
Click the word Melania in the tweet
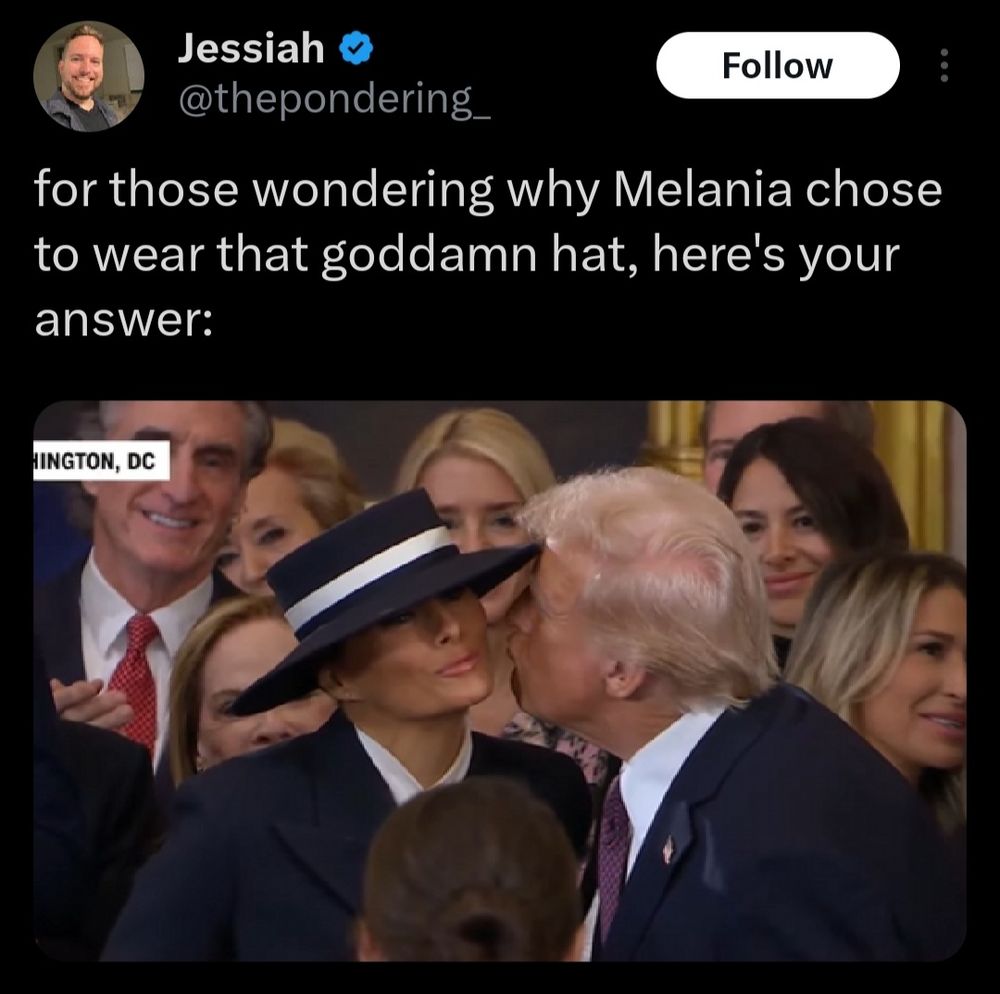pyautogui.click(x=702, y=189)
